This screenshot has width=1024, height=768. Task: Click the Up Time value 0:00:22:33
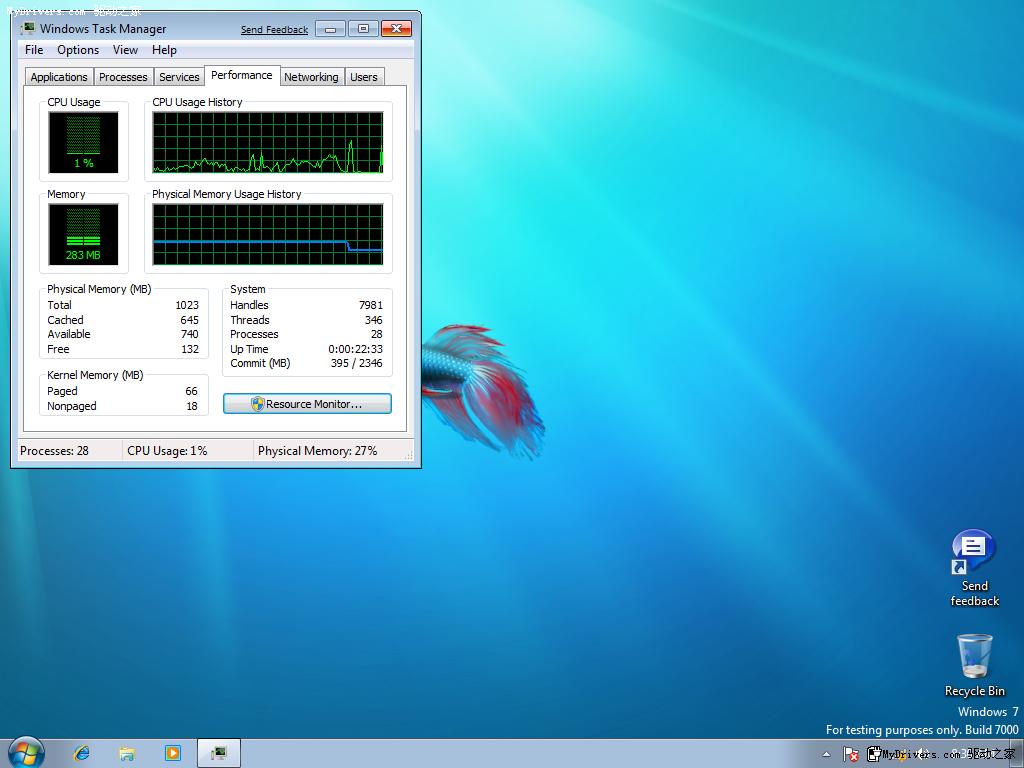click(x=355, y=349)
